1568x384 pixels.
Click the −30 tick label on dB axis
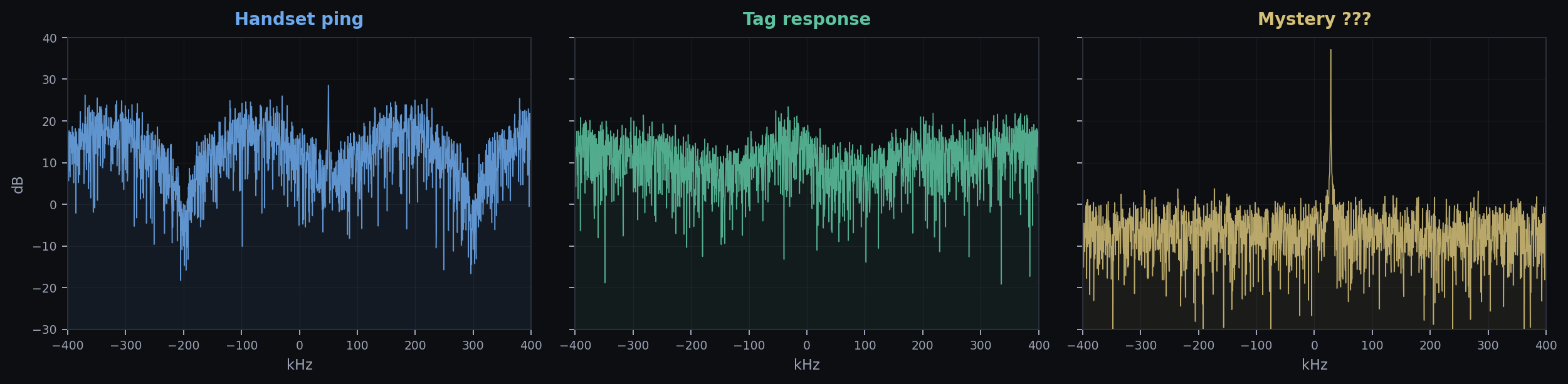tap(45, 330)
